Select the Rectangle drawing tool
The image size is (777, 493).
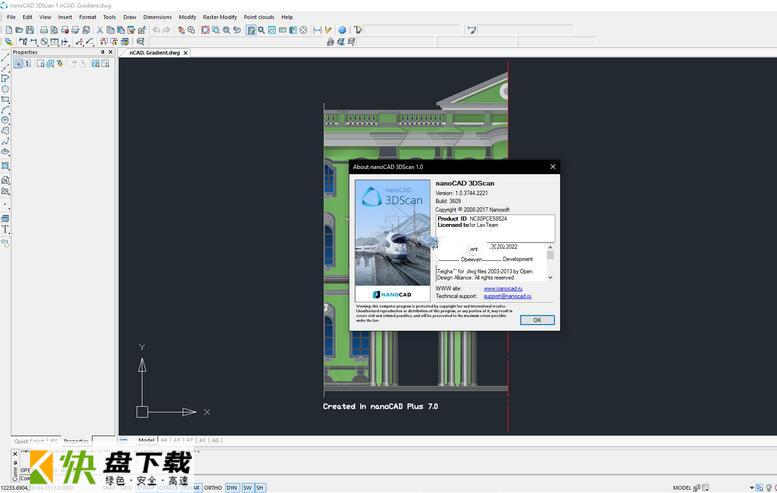pos(5,100)
